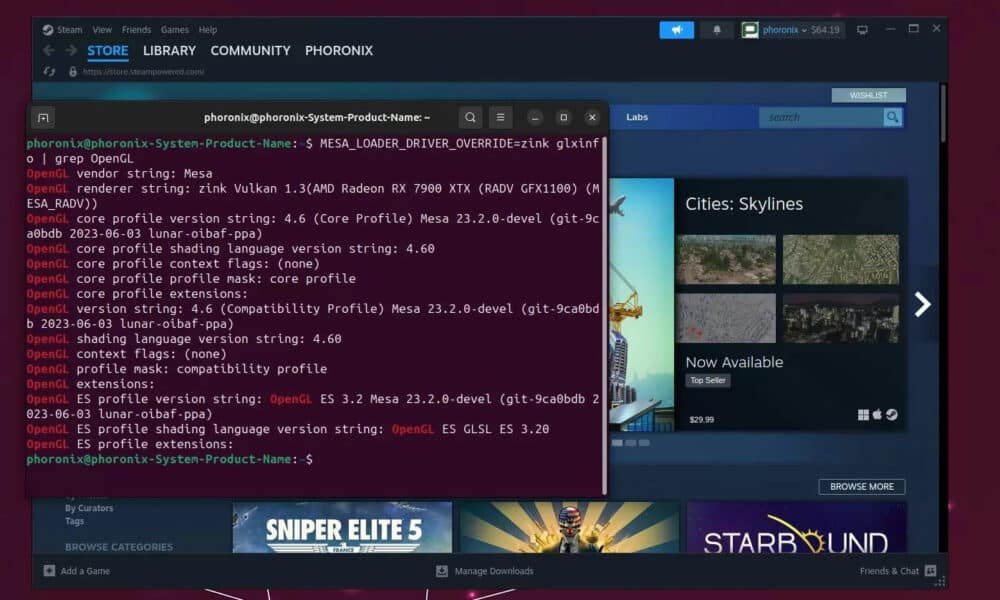
Task: Click the SteamOS platform icon on Cities: Skylines
Action: pyautogui.click(x=892, y=415)
